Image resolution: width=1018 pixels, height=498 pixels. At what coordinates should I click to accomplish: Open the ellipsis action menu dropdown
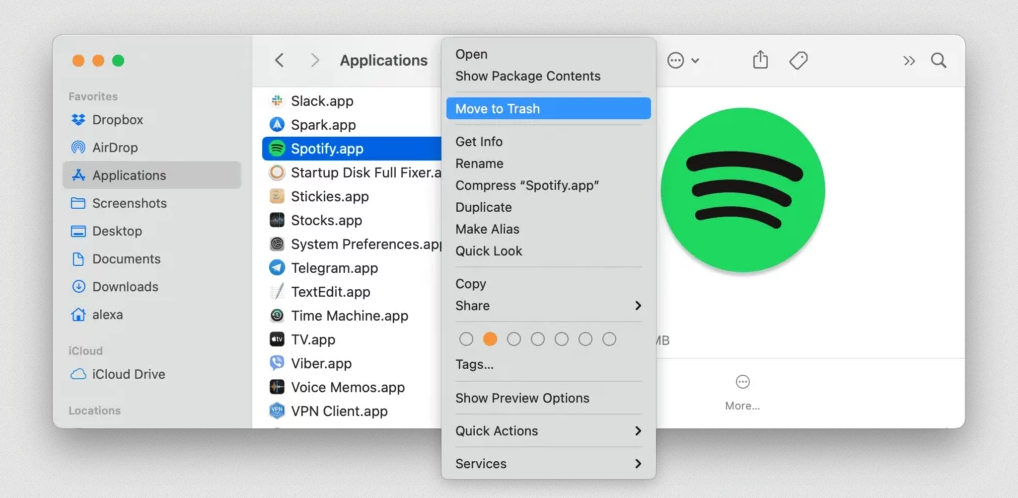683,60
